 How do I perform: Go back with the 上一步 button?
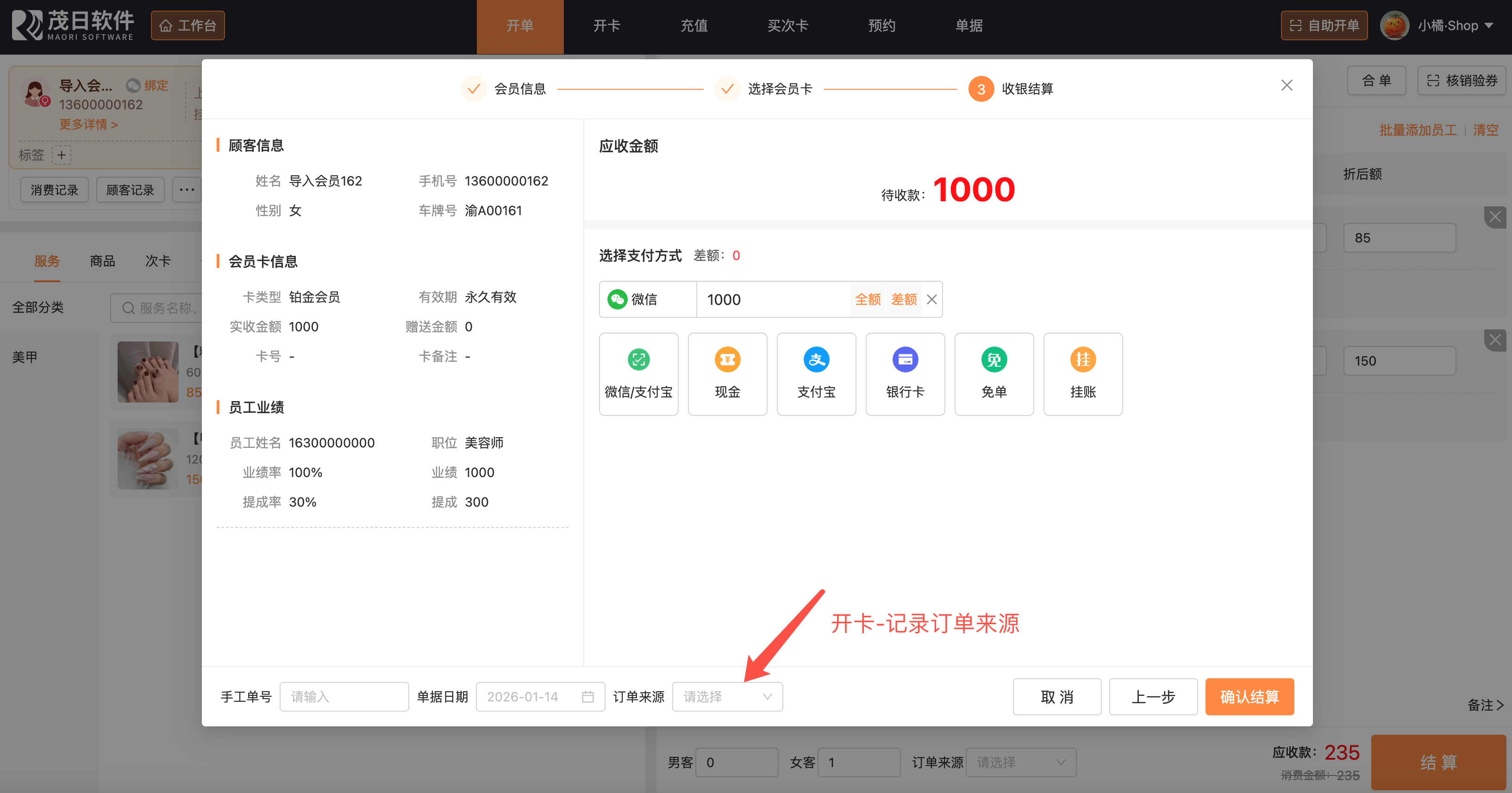(1153, 696)
